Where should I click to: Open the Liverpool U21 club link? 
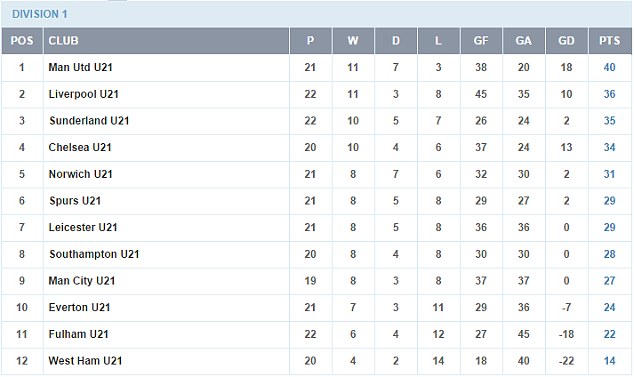(84, 94)
